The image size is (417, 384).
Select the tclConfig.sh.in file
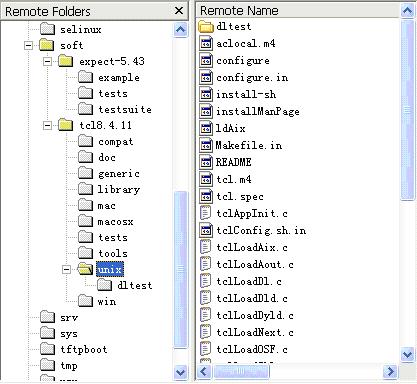coord(261,230)
